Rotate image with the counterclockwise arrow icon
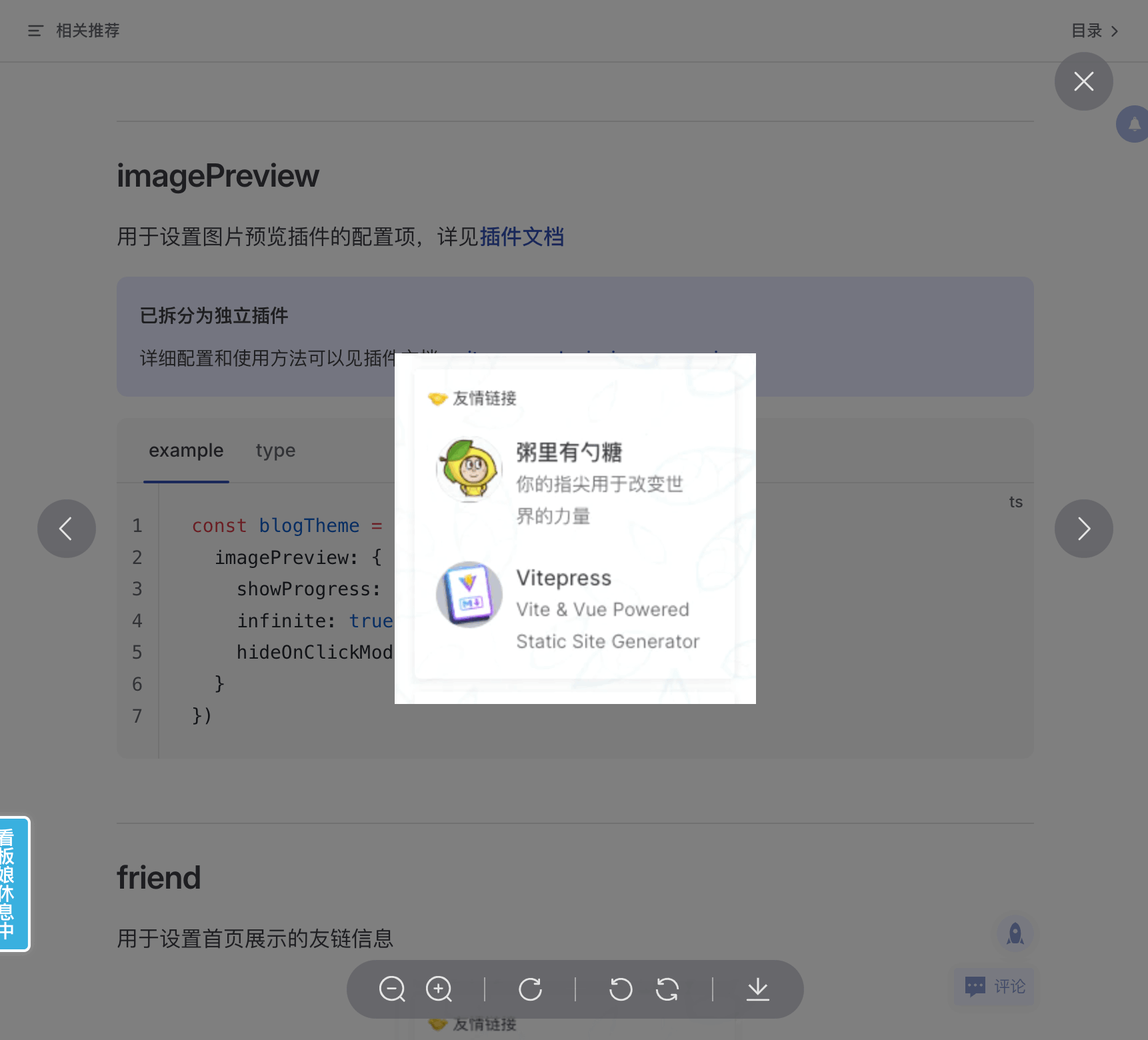Screen dimensions: 1148x1040 (621, 989)
